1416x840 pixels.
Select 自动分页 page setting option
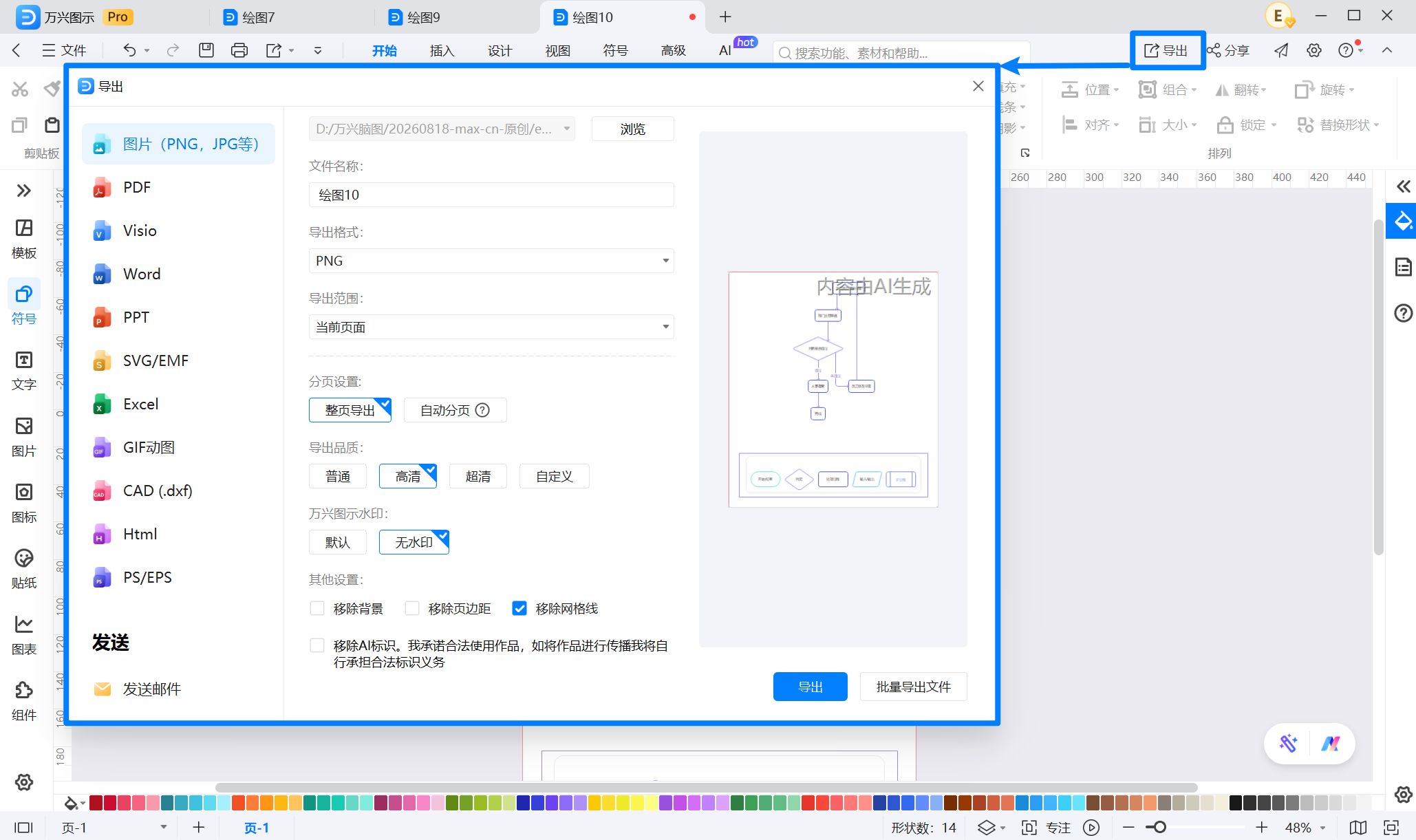click(455, 410)
